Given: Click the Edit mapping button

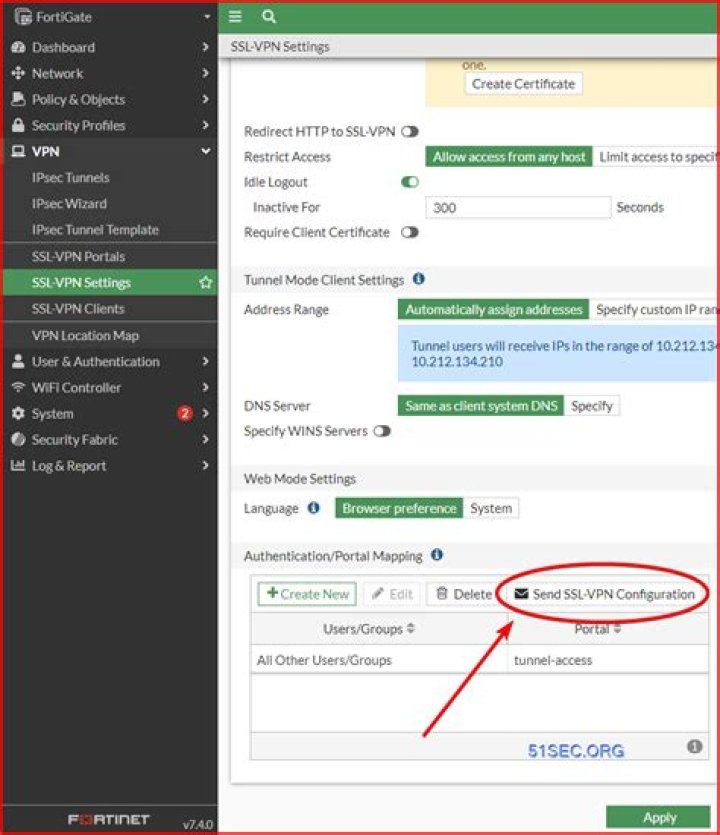Looking at the screenshot, I should coord(392,594).
